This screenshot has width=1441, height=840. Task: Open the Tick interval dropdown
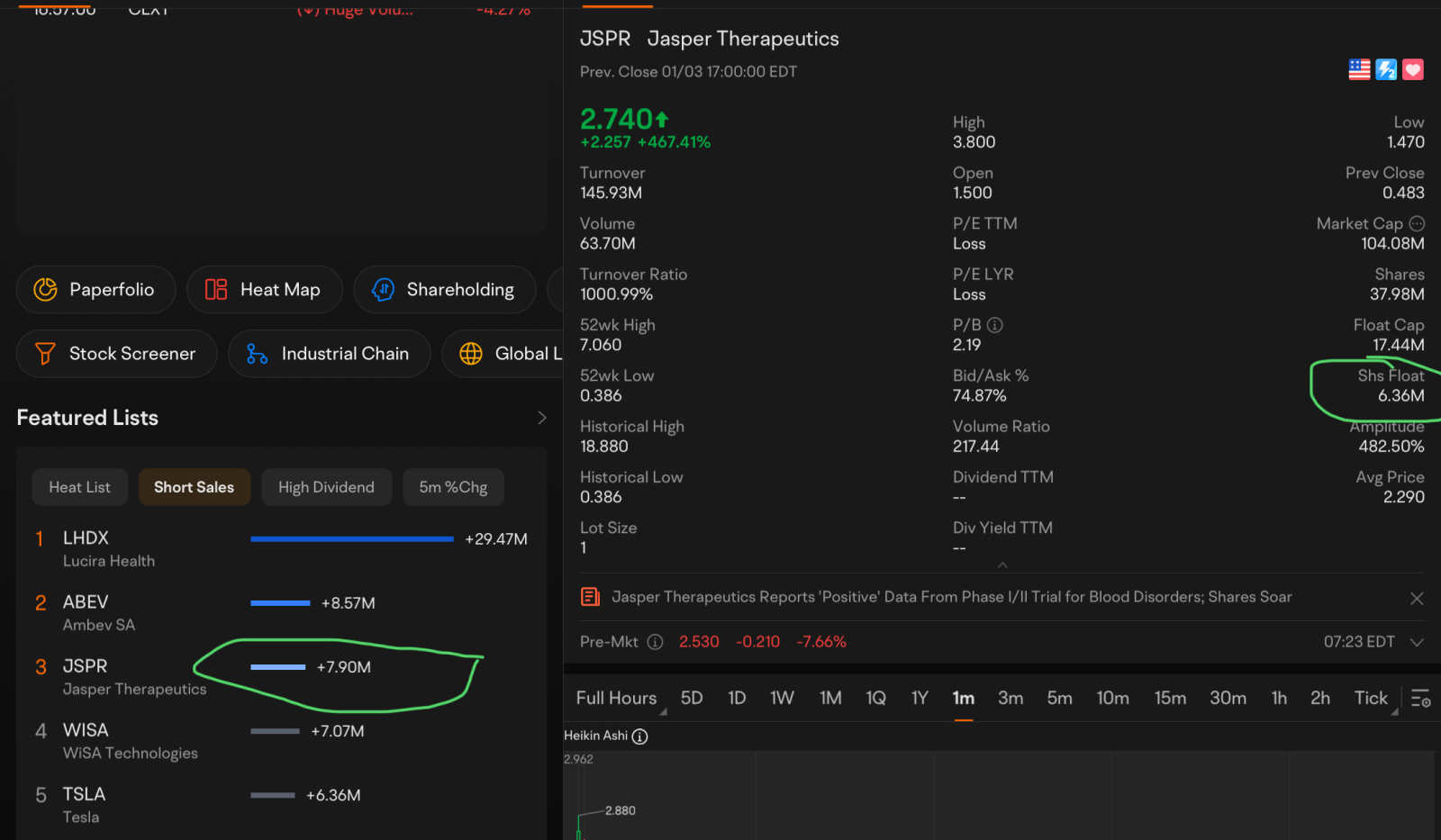coord(1375,699)
